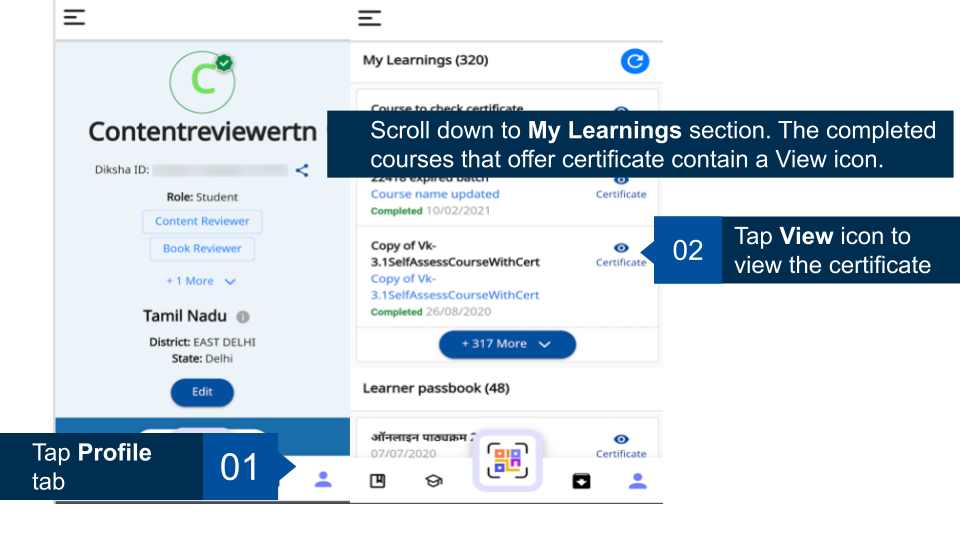Expand the +1 More roles list
960x540 pixels.
point(201,281)
